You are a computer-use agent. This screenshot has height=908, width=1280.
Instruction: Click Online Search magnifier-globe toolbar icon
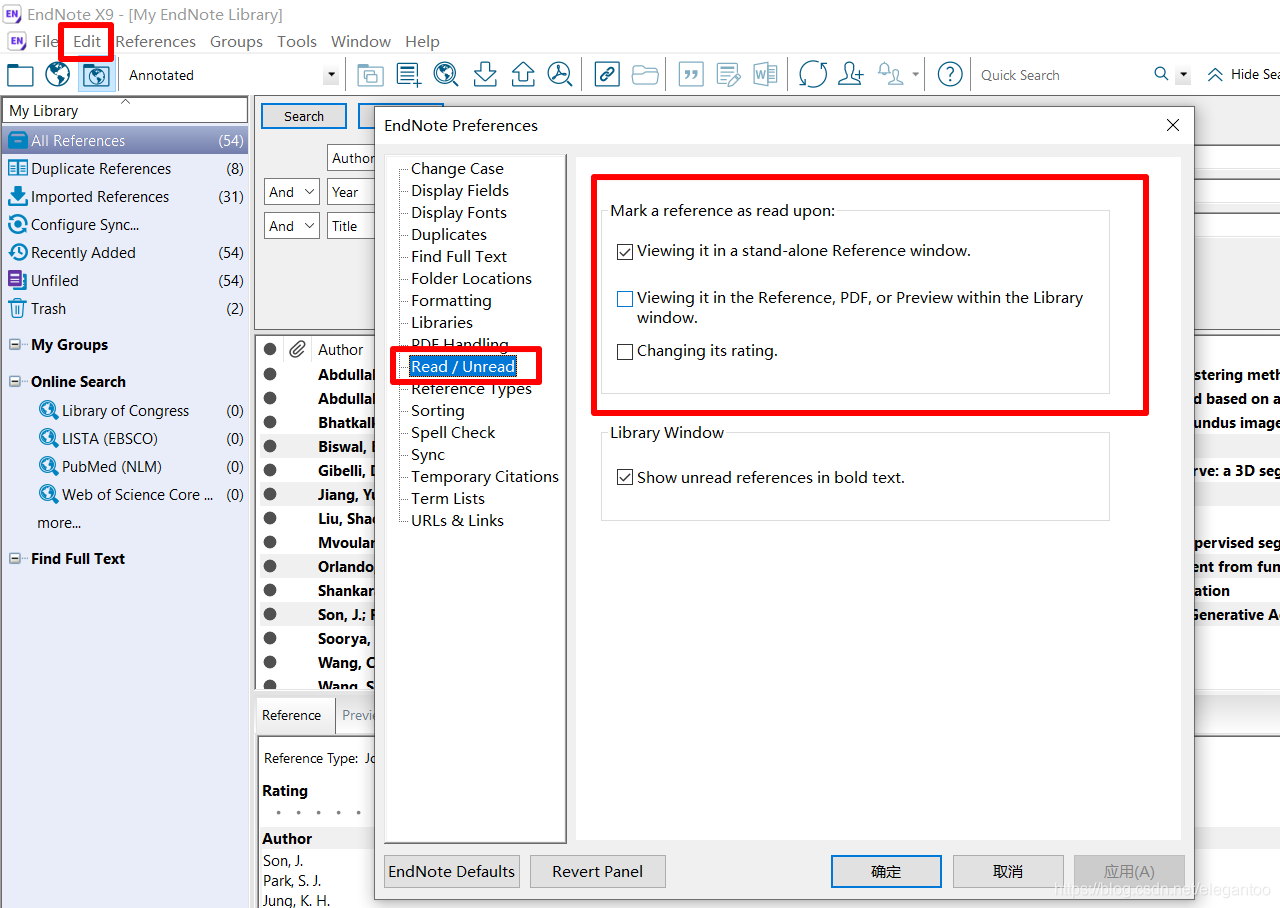pyautogui.click(x=446, y=74)
